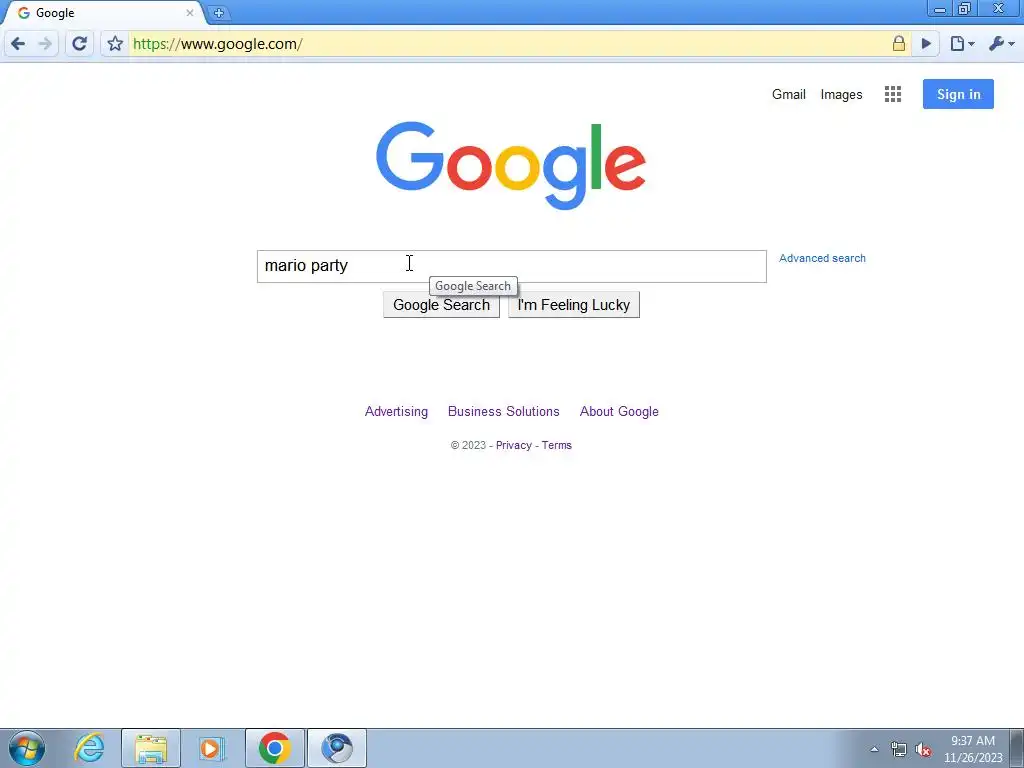Viewport: 1024px width, 768px height.
Task: Open the Privacy link in footer
Action: 513,445
